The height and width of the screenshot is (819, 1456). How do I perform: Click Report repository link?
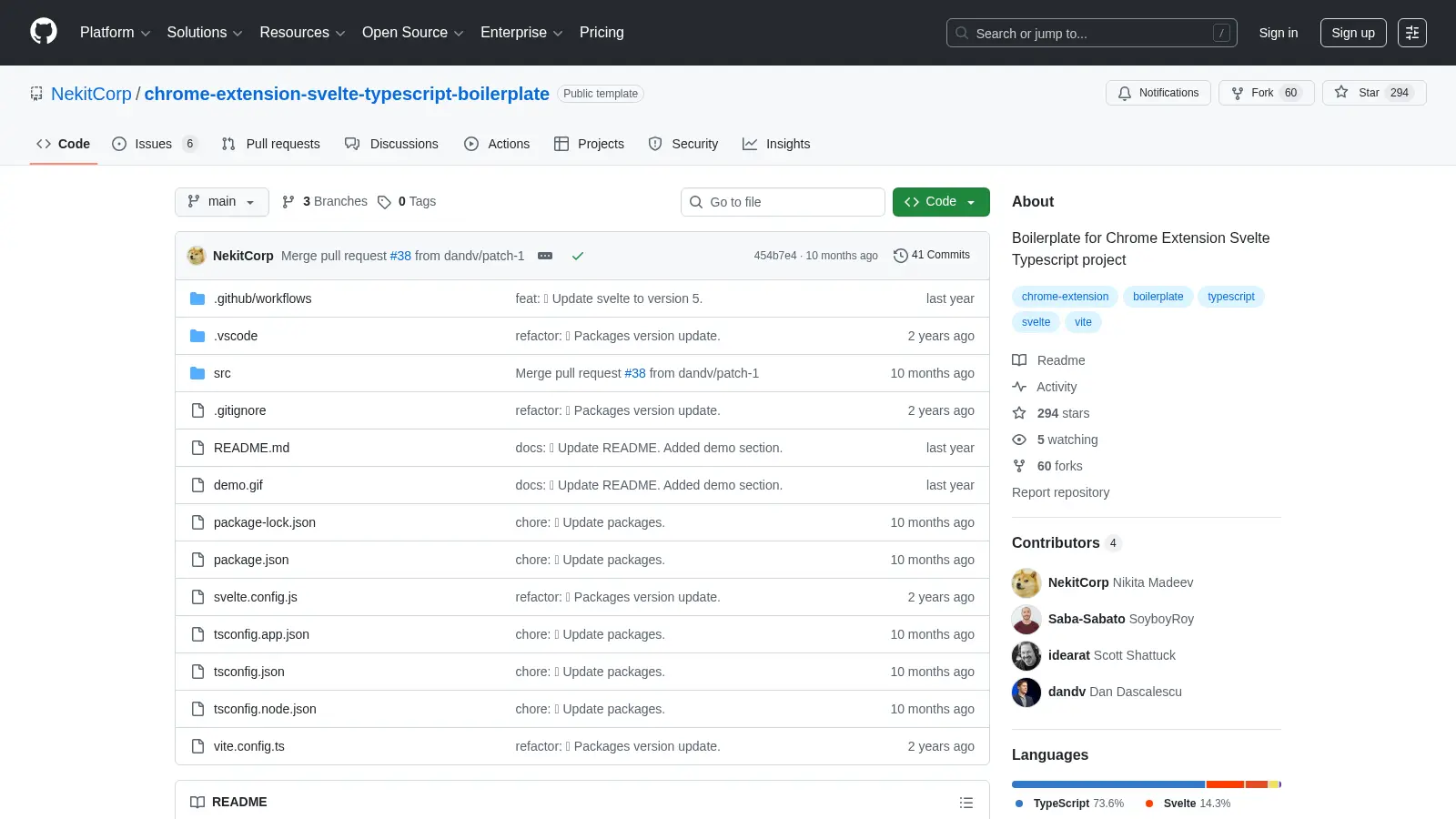point(1060,492)
